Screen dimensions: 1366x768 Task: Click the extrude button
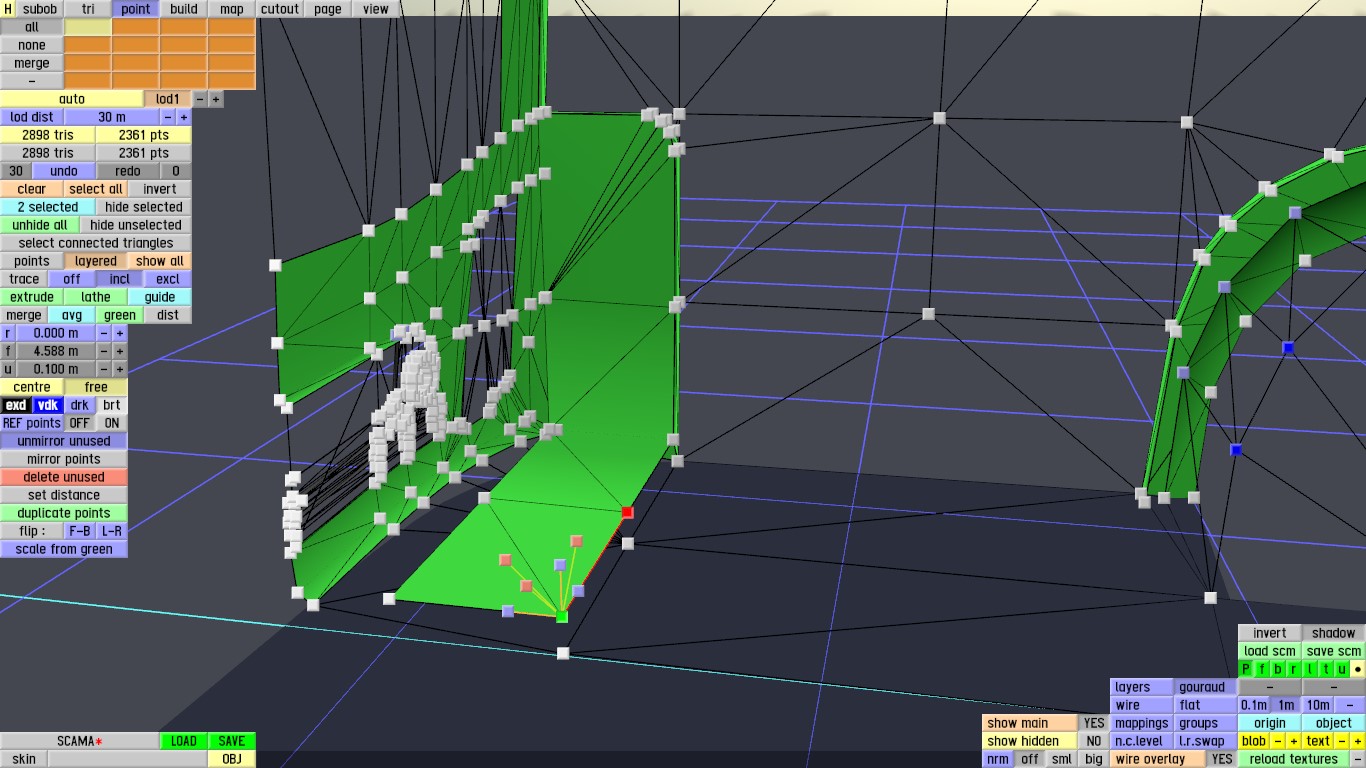(x=32, y=297)
